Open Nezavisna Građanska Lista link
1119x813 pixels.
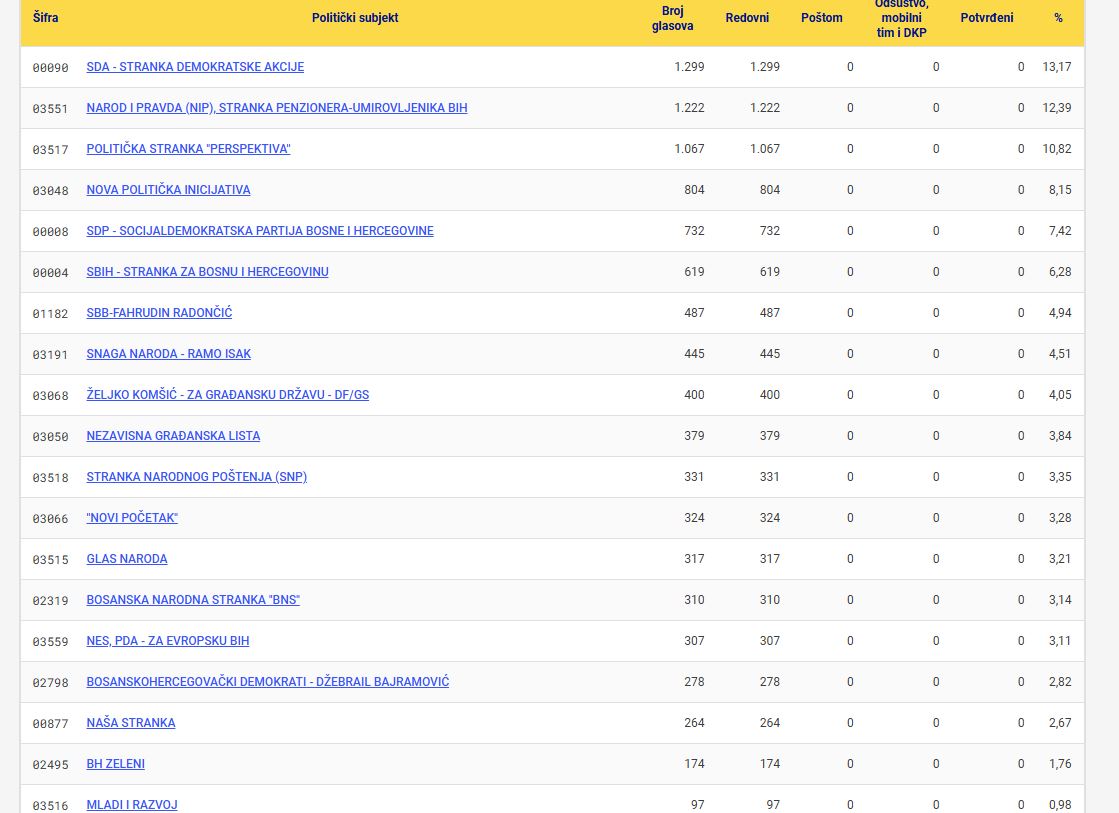(x=173, y=436)
